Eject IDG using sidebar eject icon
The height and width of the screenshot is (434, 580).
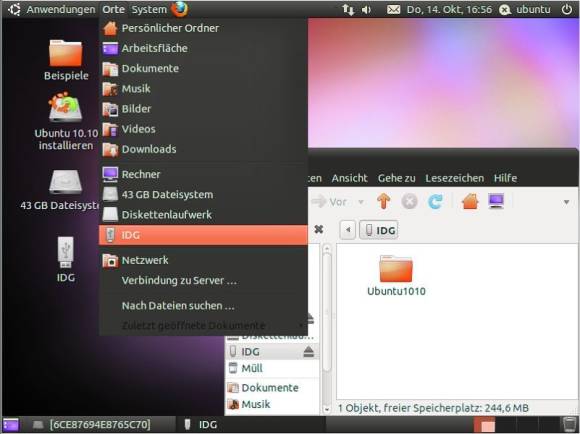[x=308, y=351]
